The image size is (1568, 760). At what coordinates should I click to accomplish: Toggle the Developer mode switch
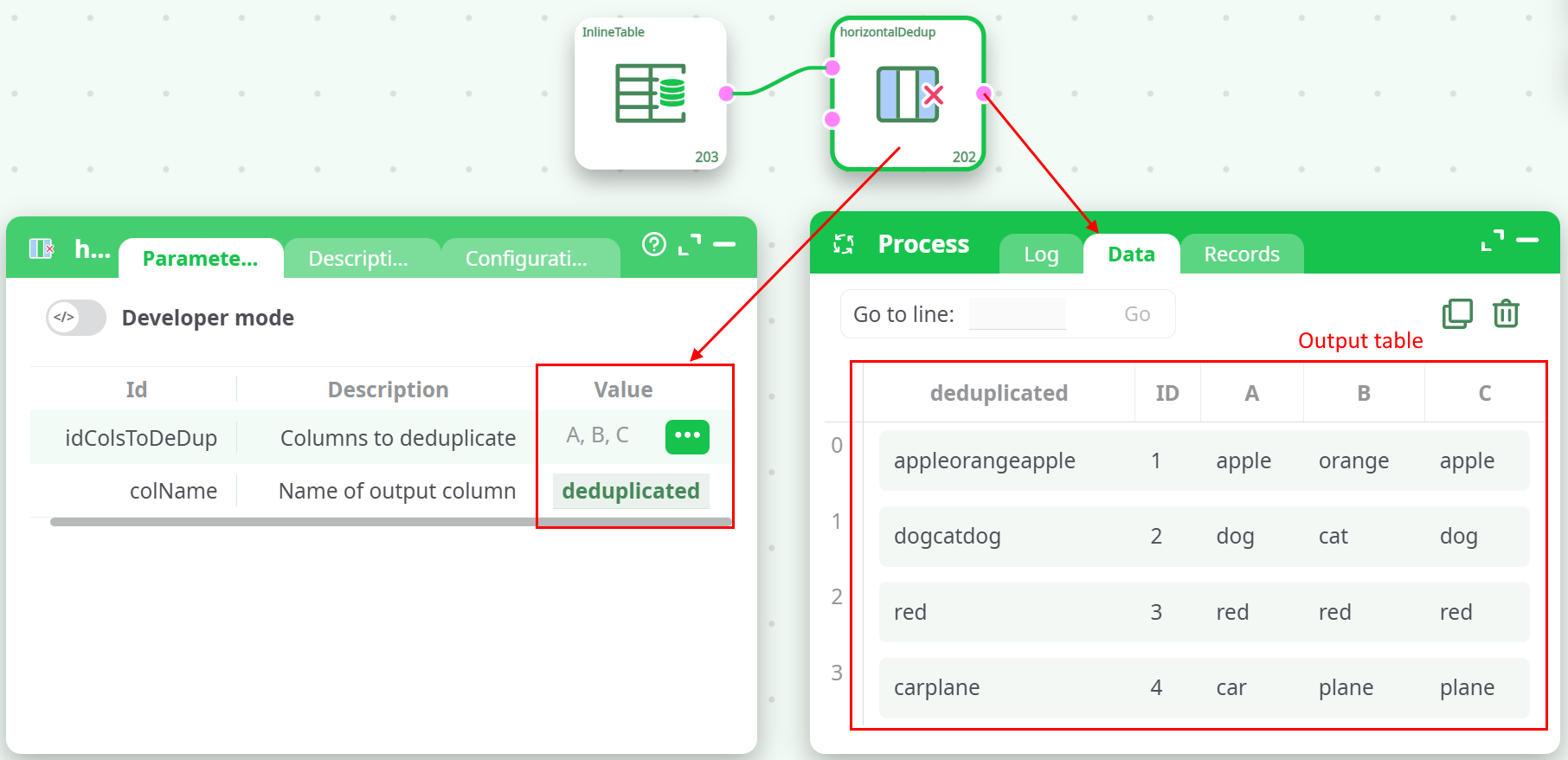pyautogui.click(x=76, y=318)
